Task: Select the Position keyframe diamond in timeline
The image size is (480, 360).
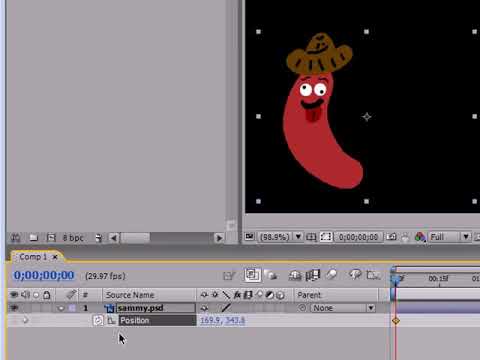Action: coord(396,321)
